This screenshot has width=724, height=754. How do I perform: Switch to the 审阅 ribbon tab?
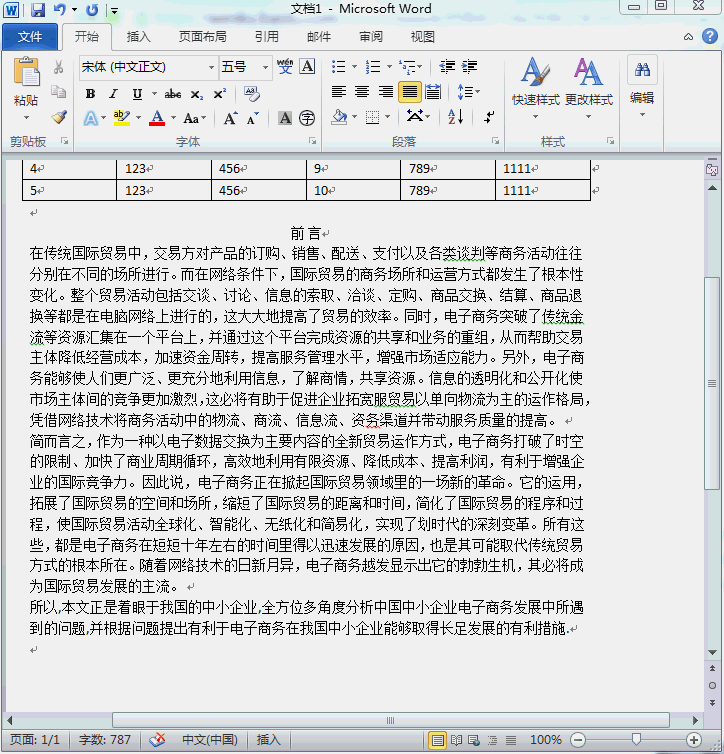371,37
